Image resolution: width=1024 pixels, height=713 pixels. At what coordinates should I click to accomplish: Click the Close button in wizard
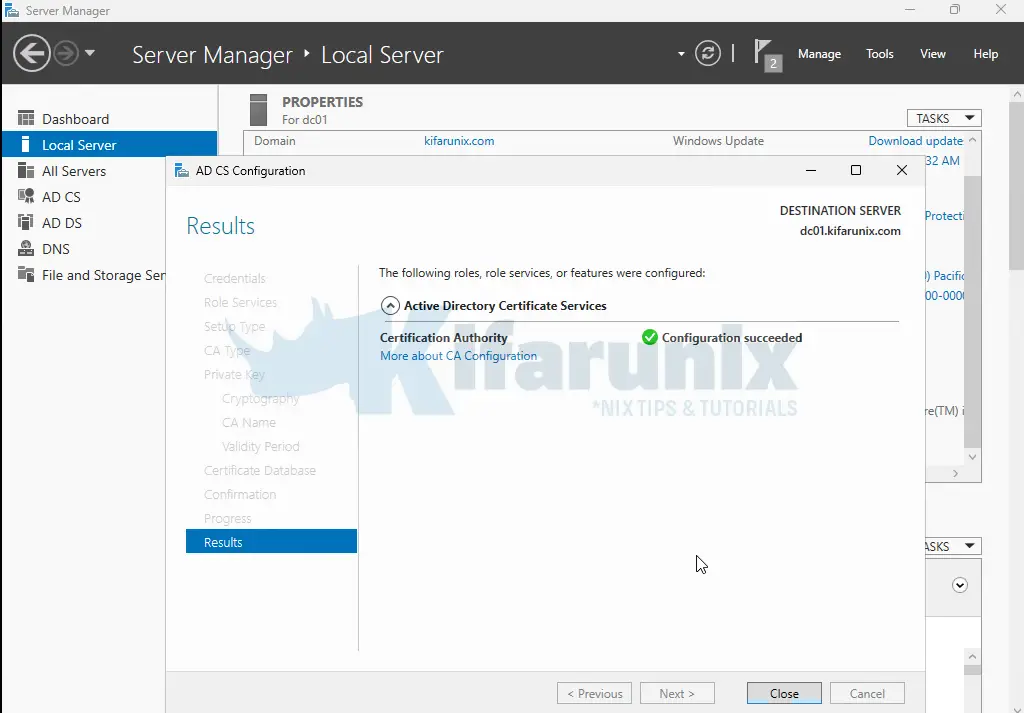click(784, 693)
